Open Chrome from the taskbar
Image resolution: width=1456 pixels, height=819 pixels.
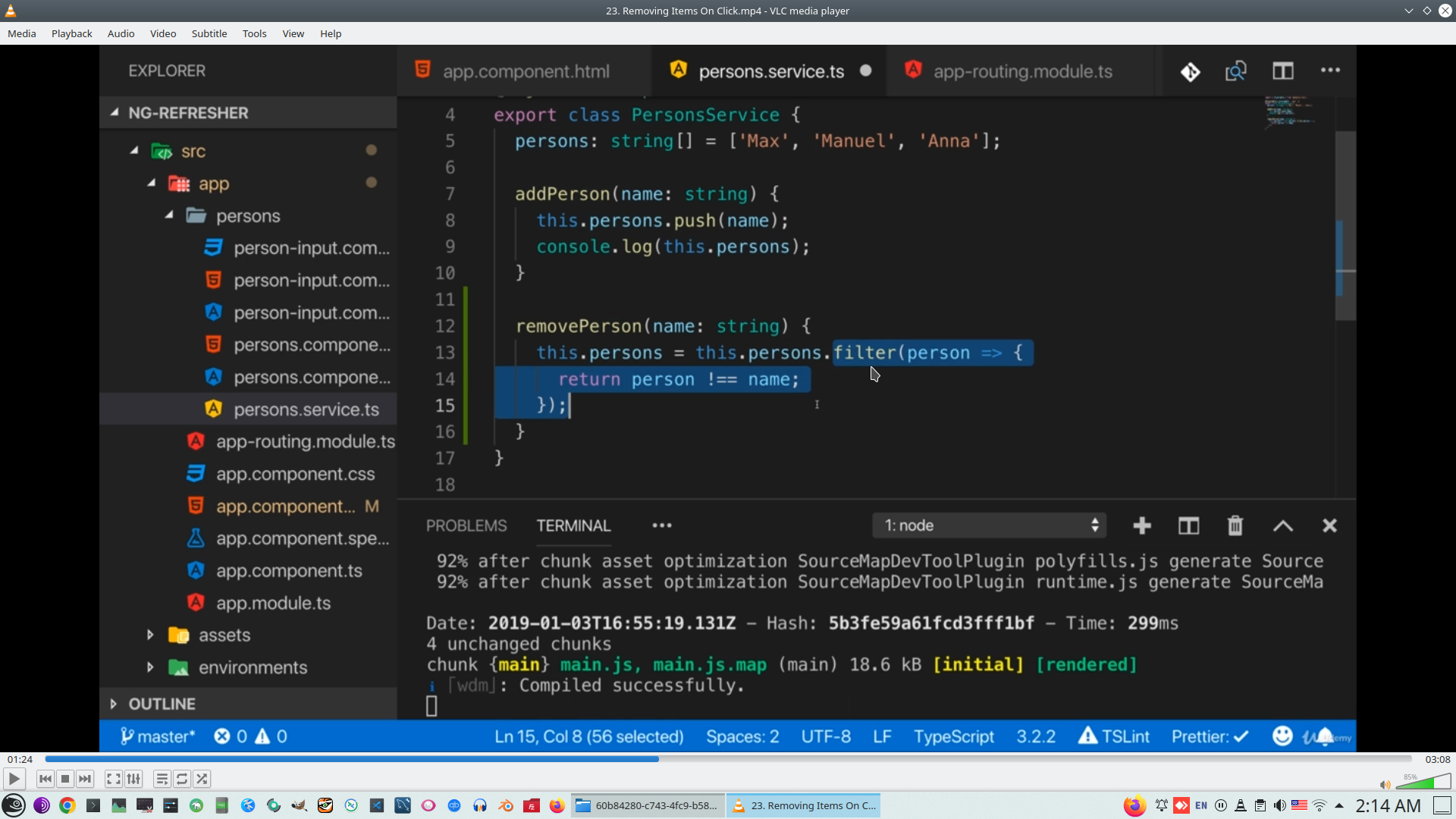coord(67,805)
